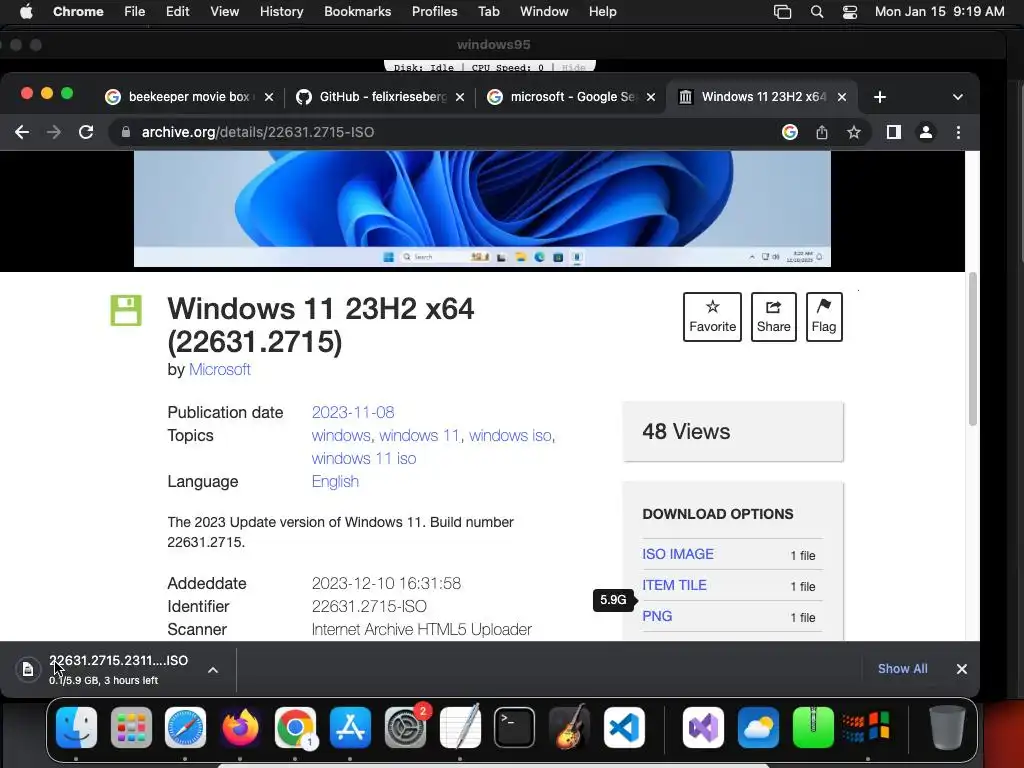
Task: Open Visual Studio Code from the Dock
Action: point(624,728)
